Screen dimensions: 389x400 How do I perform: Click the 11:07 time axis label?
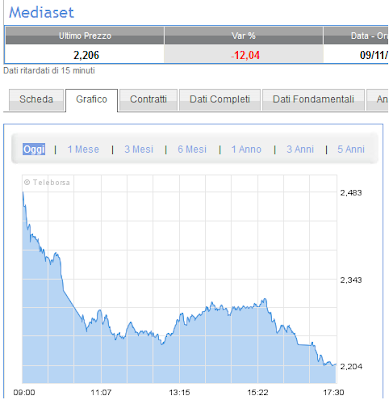coord(101,392)
